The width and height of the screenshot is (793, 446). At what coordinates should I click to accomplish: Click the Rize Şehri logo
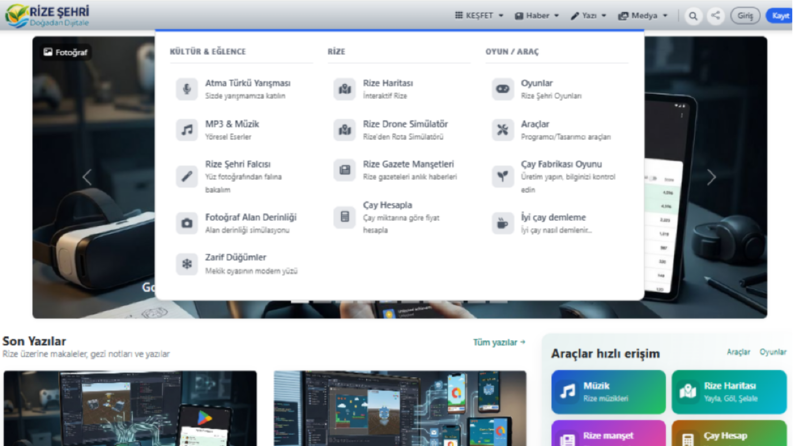[47, 16]
